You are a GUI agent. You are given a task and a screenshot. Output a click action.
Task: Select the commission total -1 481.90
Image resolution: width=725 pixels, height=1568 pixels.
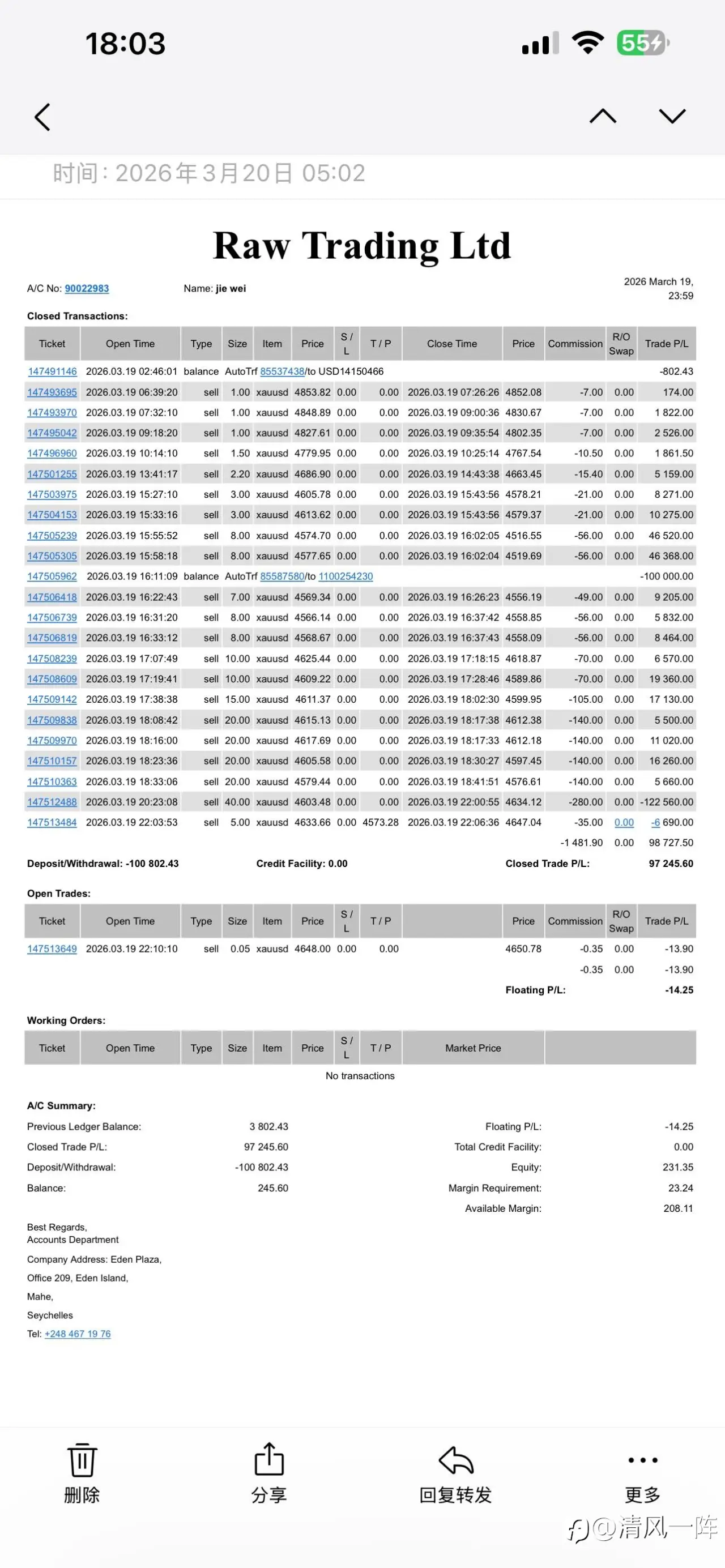(x=581, y=843)
